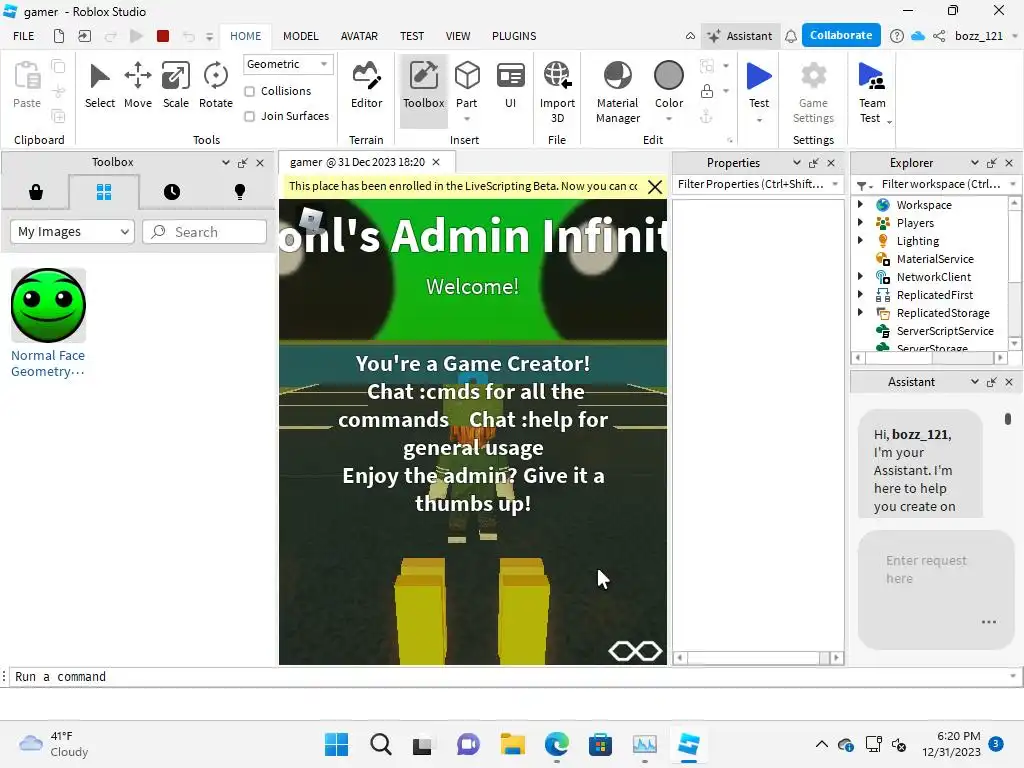Open Game Settings

click(x=813, y=91)
